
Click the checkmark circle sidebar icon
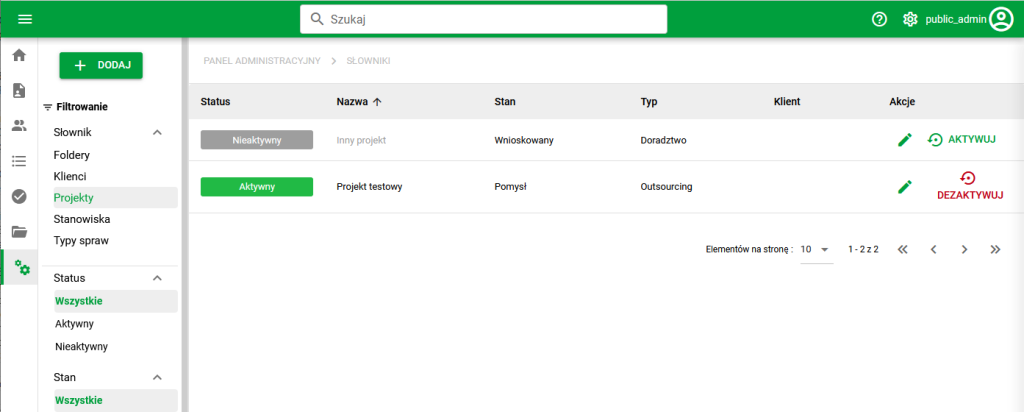pos(19,196)
